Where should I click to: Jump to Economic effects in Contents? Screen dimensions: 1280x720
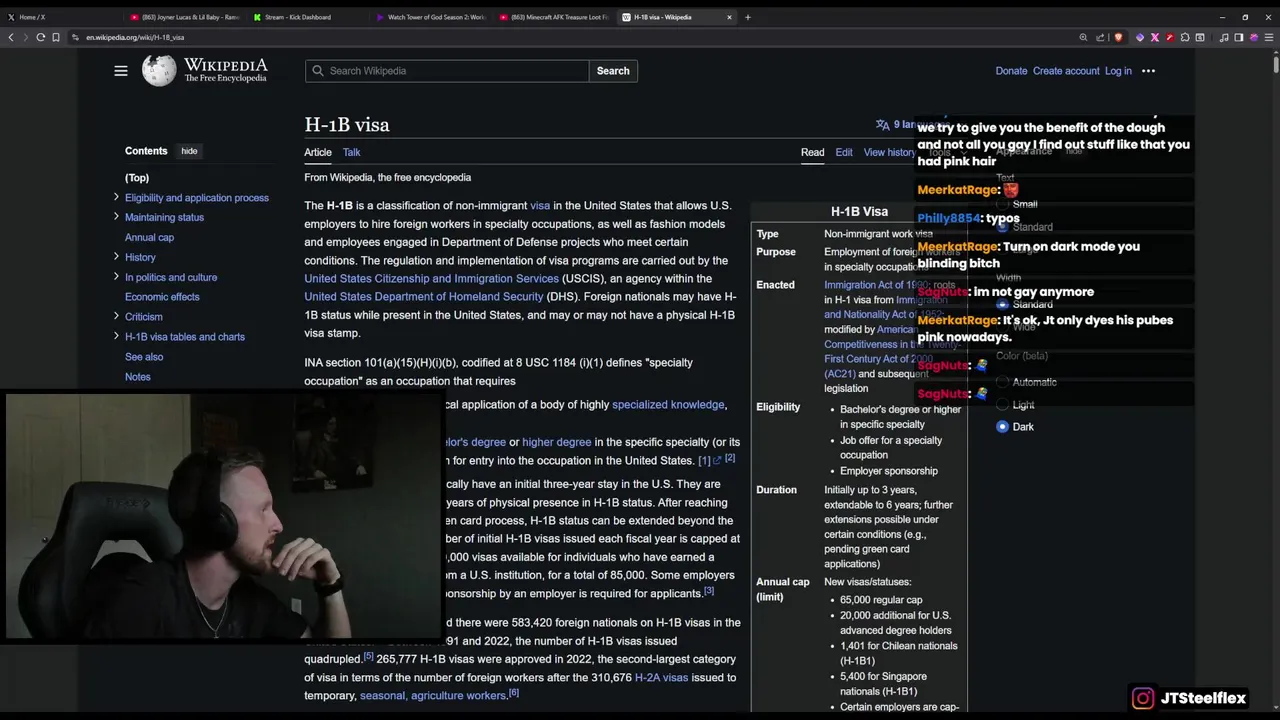(162, 296)
